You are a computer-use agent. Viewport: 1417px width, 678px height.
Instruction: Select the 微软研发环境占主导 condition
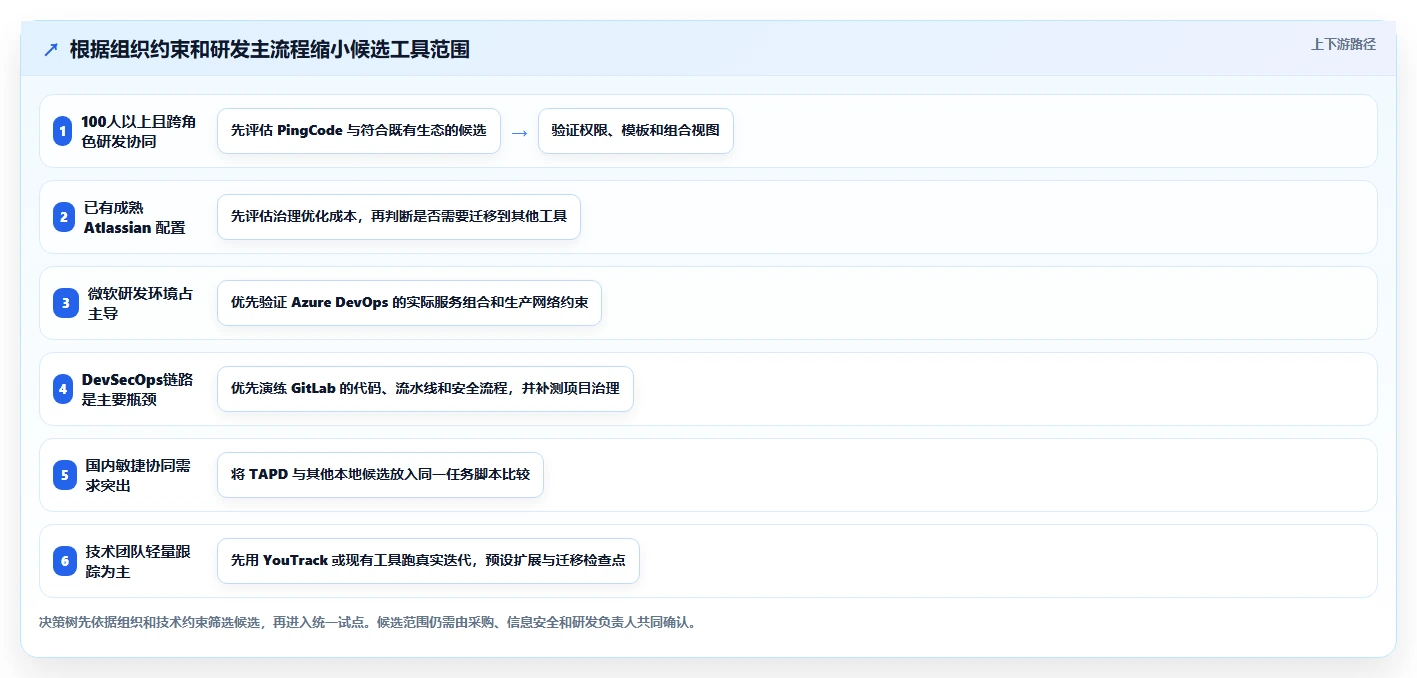point(140,303)
